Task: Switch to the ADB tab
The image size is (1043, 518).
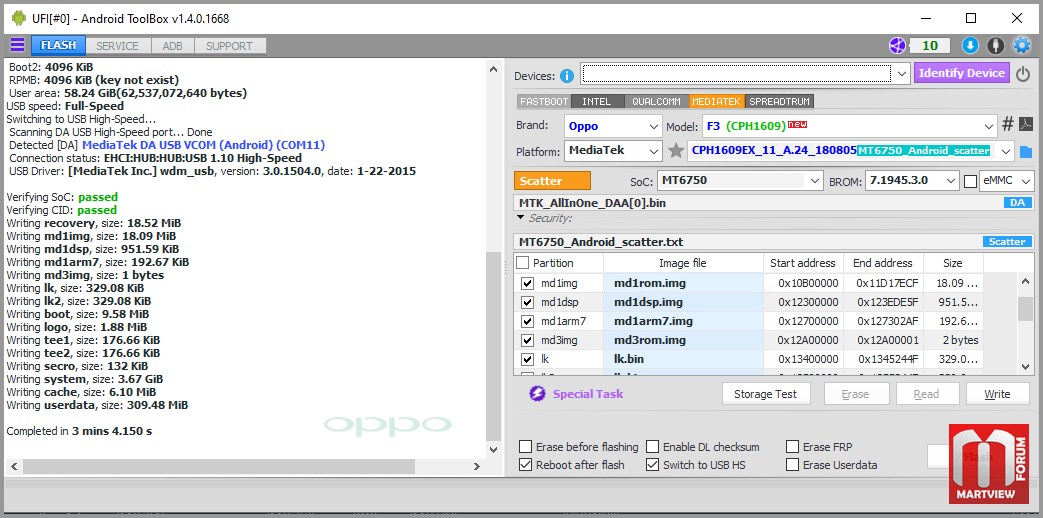Action: 173,46
